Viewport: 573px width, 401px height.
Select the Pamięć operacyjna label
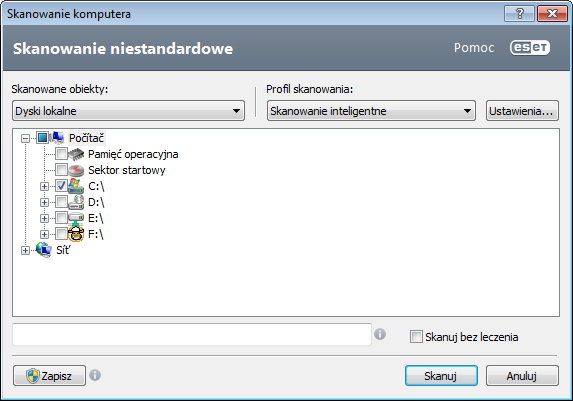(133, 154)
